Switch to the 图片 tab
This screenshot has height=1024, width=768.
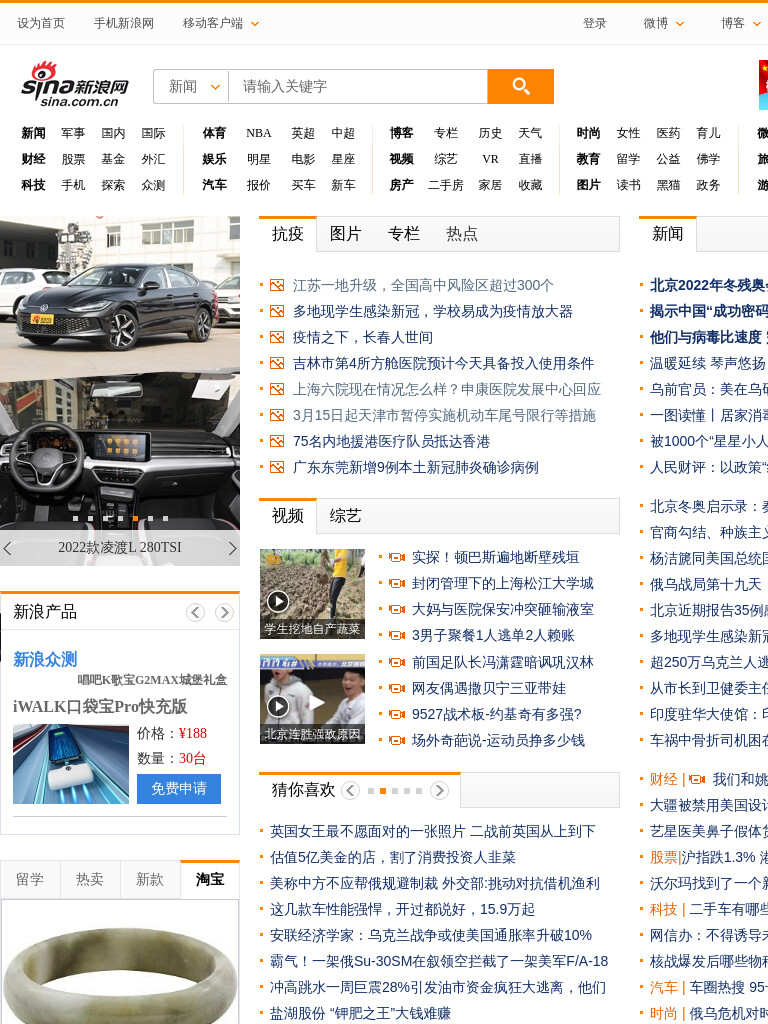coord(345,234)
